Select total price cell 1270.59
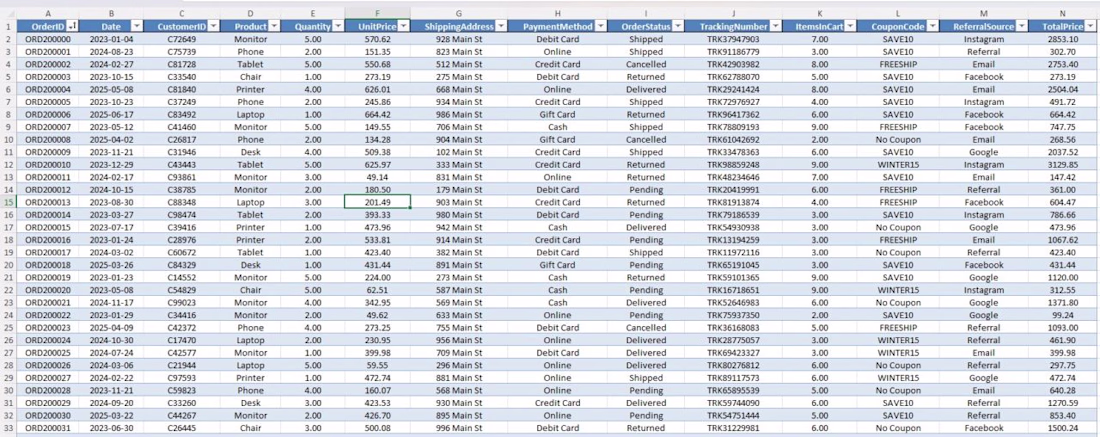 pyautogui.click(x=1064, y=403)
